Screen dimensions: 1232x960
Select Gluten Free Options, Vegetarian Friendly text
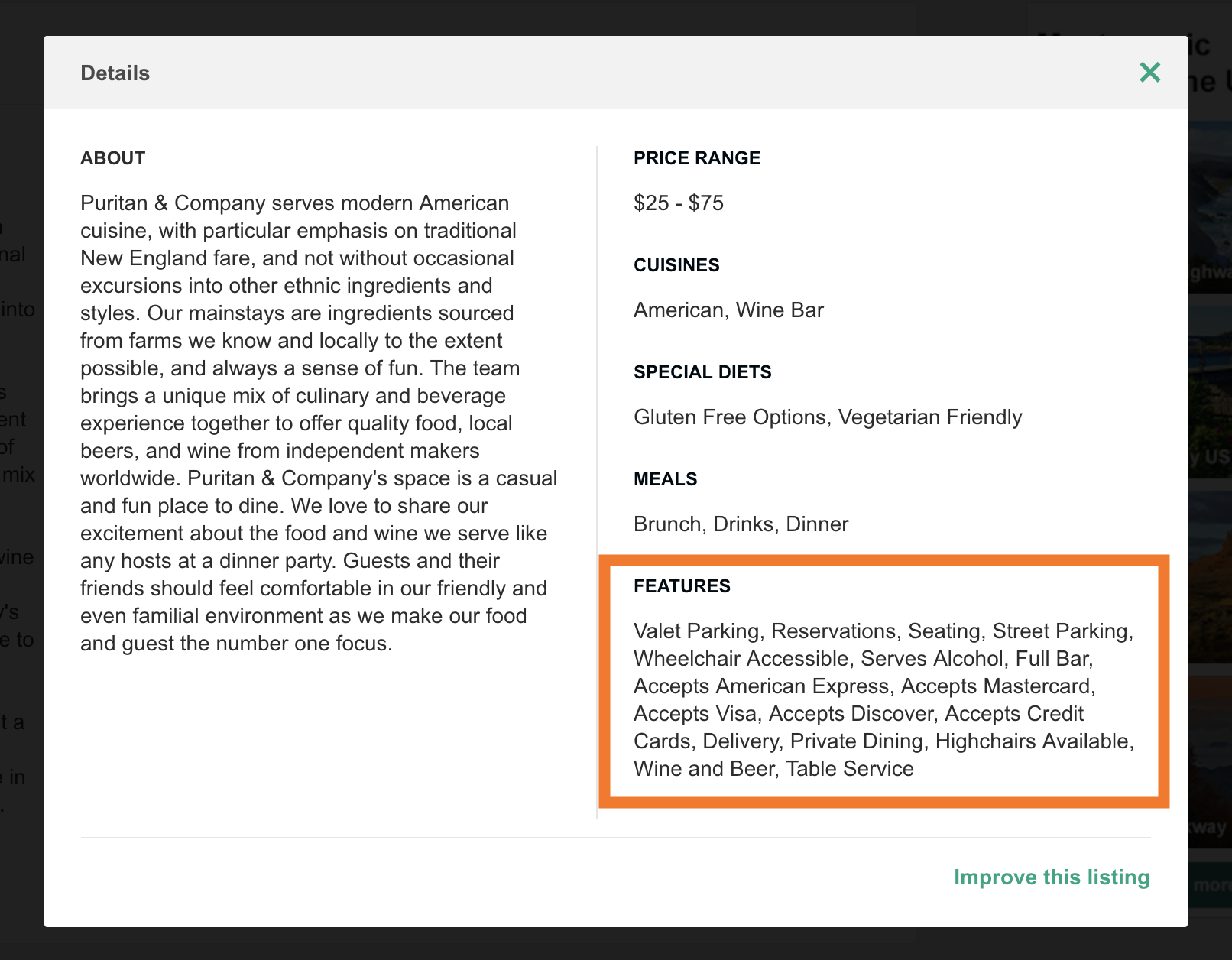(828, 417)
